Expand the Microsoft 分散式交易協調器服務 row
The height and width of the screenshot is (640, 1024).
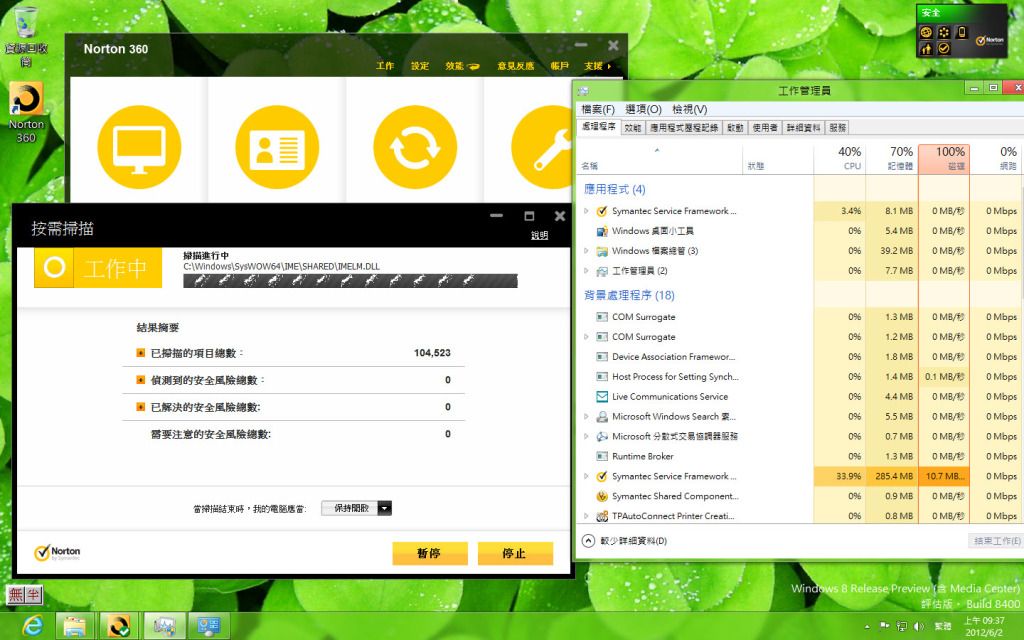586,436
